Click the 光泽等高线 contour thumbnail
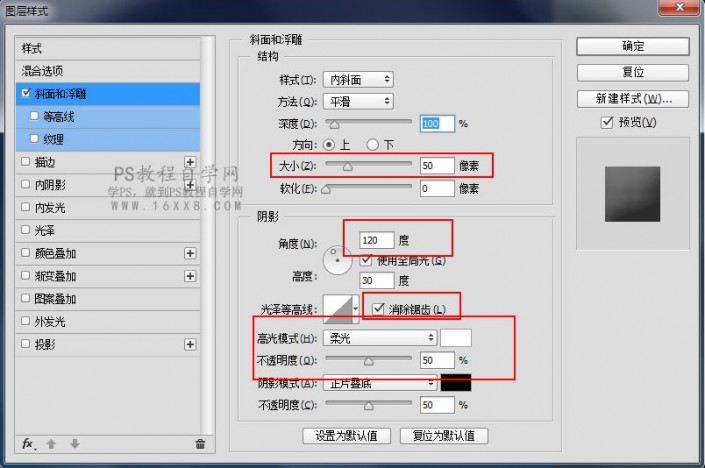The height and width of the screenshot is (468, 705). coord(338,309)
